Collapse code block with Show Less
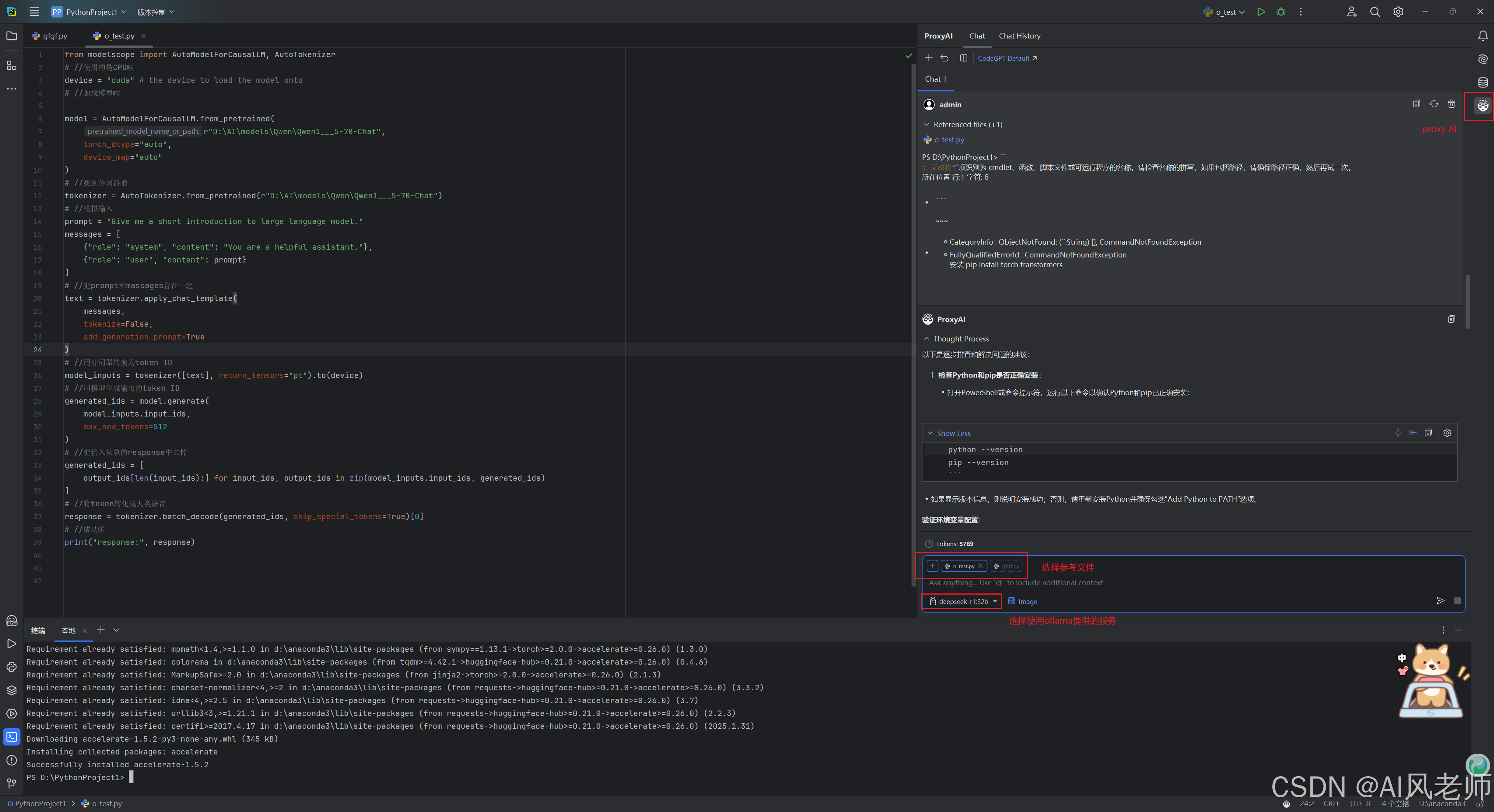The height and width of the screenshot is (812, 1494). (952, 434)
